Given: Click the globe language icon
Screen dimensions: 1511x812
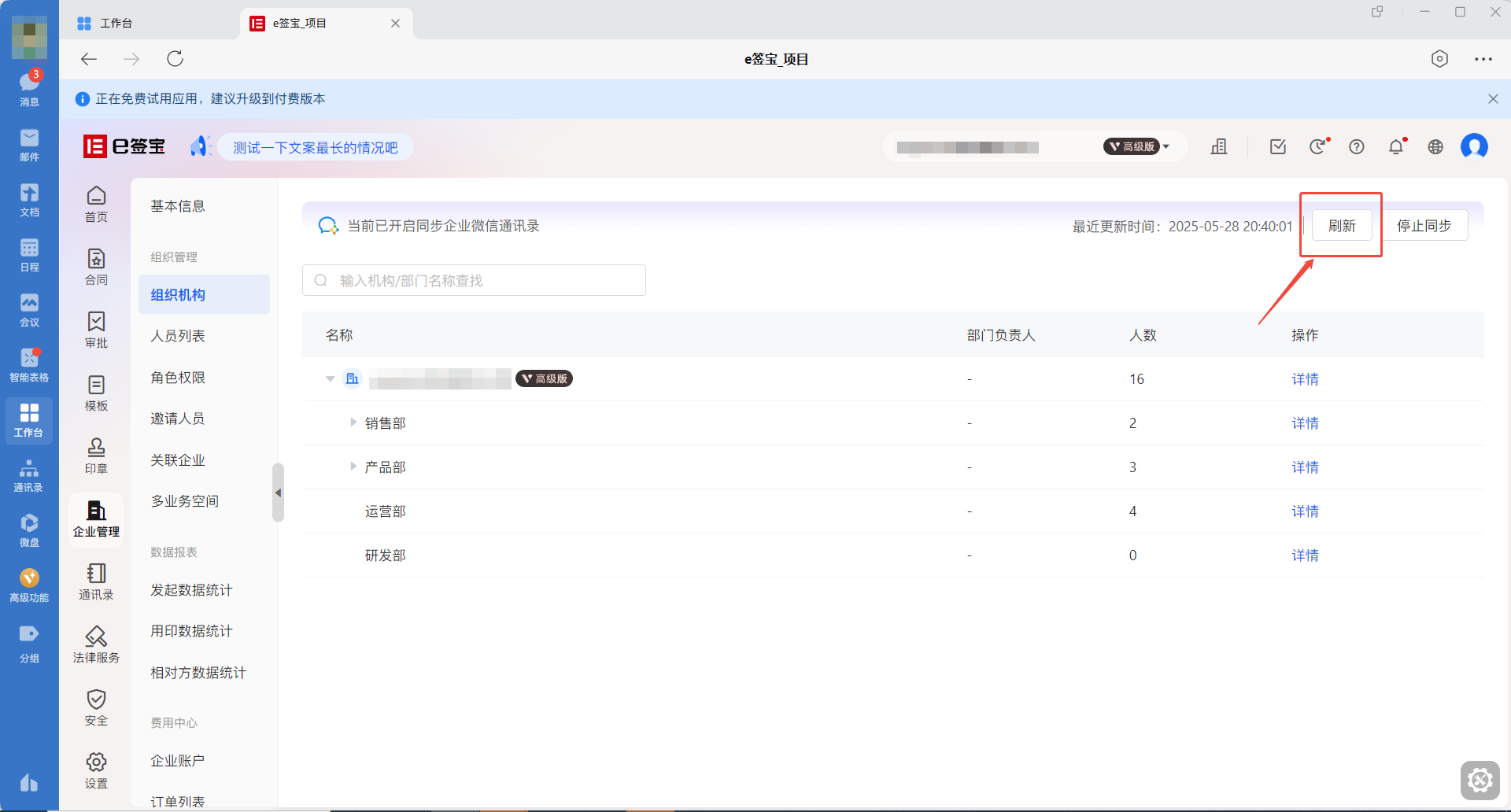Looking at the screenshot, I should pyautogui.click(x=1435, y=146).
